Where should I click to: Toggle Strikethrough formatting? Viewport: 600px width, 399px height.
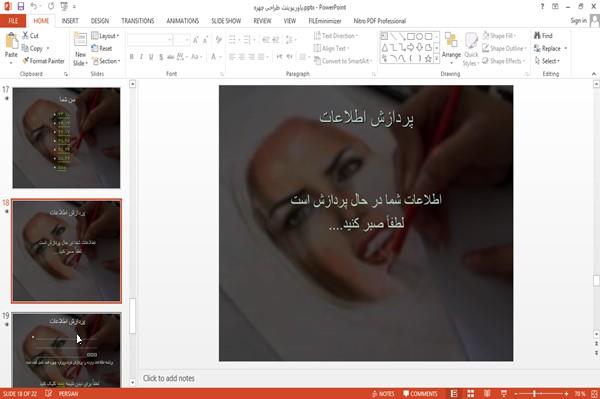pyautogui.click(x=171, y=57)
